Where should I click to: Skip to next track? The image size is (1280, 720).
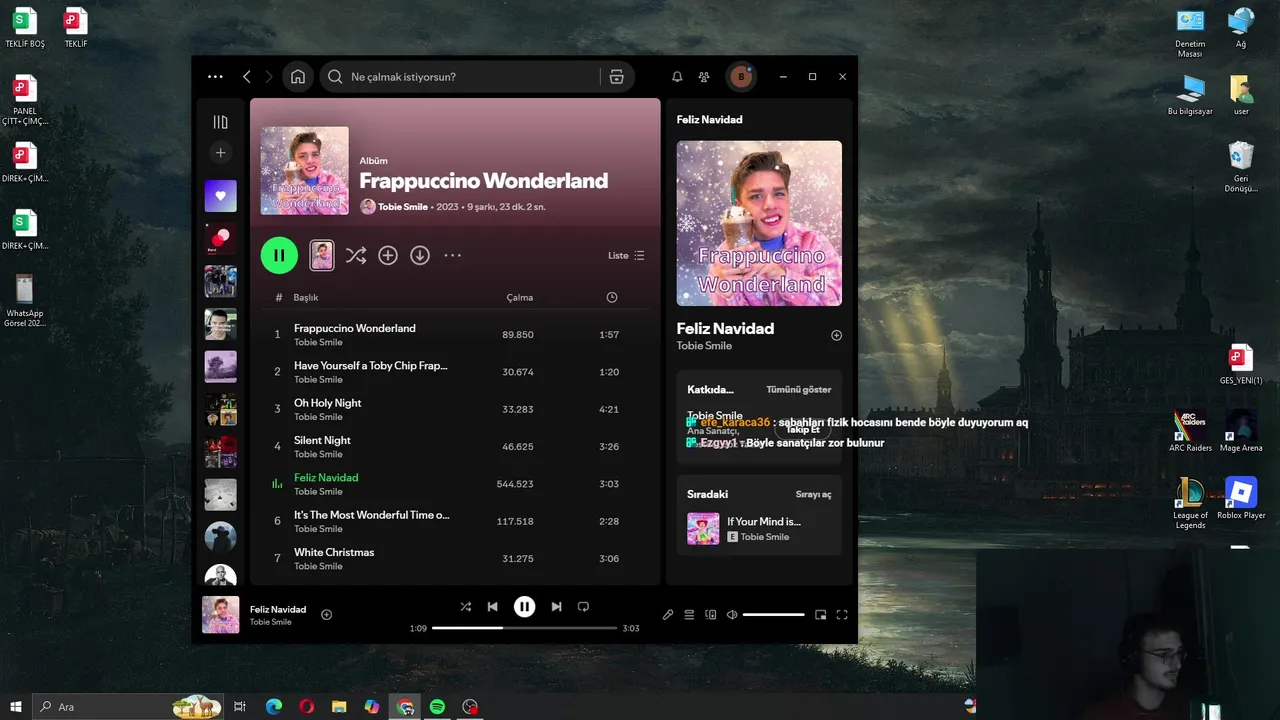coord(556,606)
